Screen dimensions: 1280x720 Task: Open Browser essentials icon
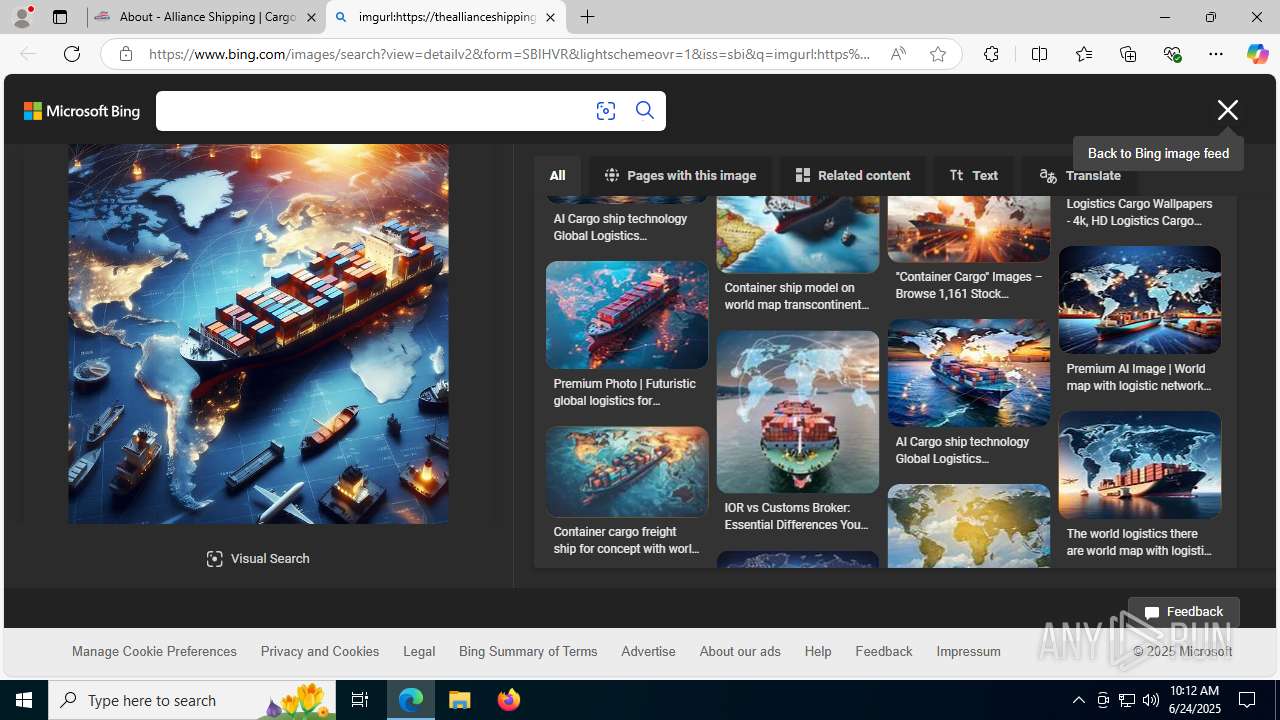point(1172,54)
